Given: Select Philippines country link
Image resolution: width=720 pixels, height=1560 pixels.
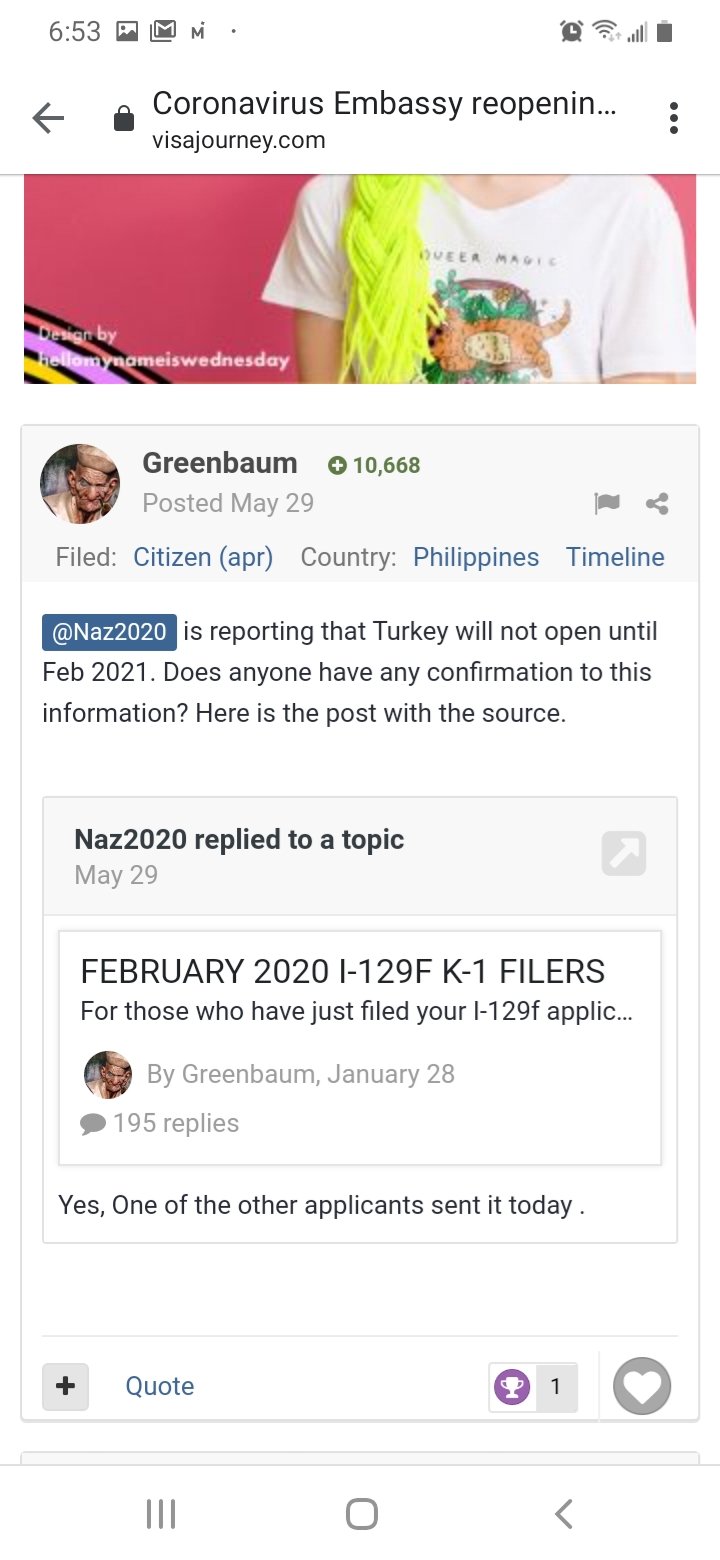Looking at the screenshot, I should pos(476,557).
